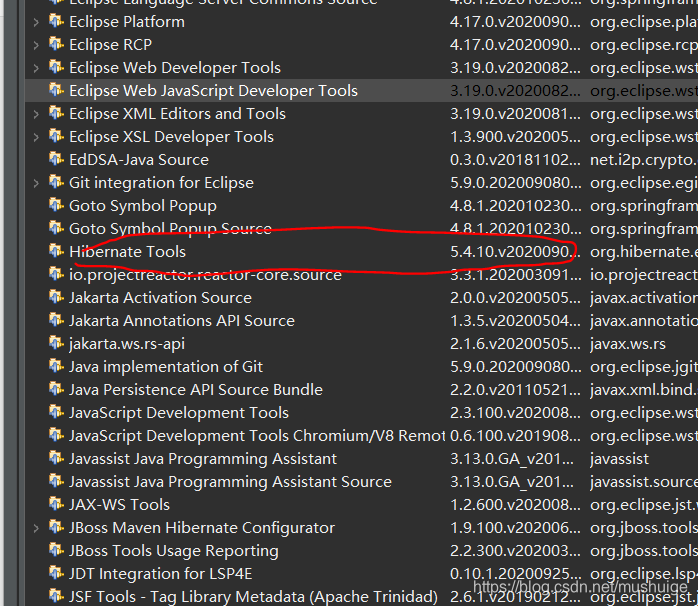Select JBoss Tools Usage Reporting row
Image resolution: width=698 pixels, height=606 pixels.
(361, 551)
